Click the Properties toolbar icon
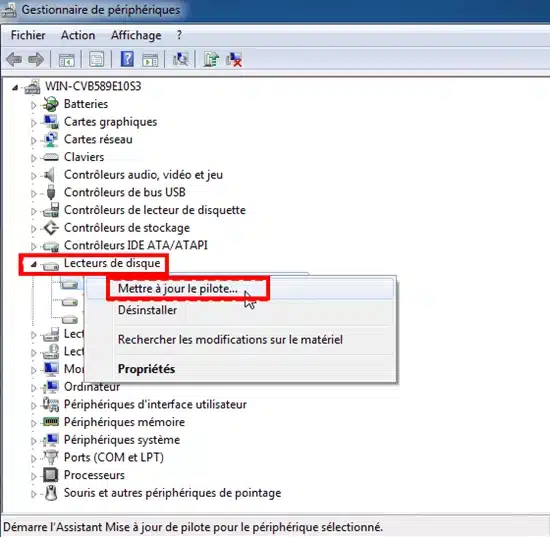The height and width of the screenshot is (537, 550). [96, 59]
